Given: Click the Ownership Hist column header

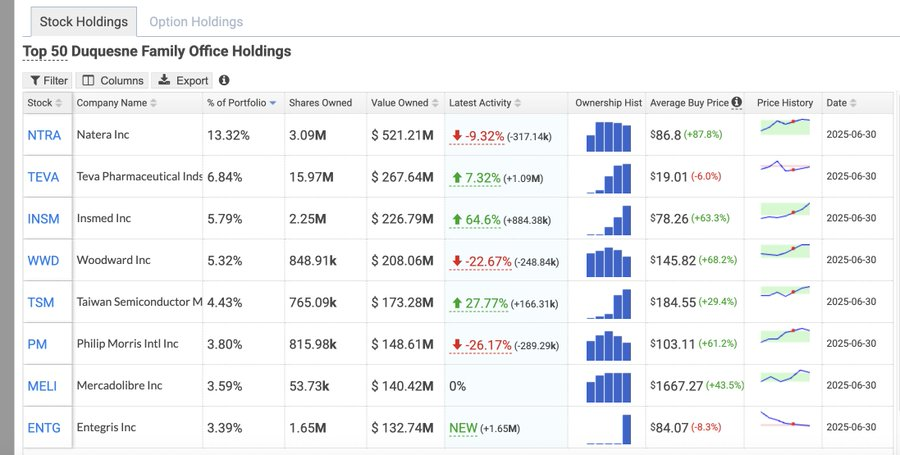Looking at the screenshot, I should tap(608, 103).
